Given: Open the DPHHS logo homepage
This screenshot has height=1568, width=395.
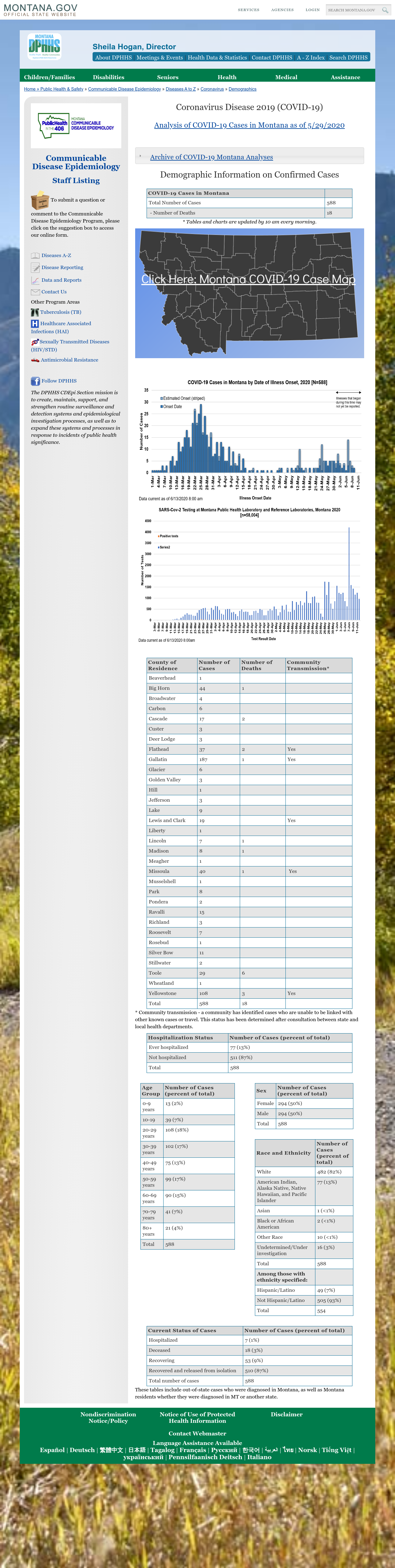Looking at the screenshot, I should click(44, 46).
